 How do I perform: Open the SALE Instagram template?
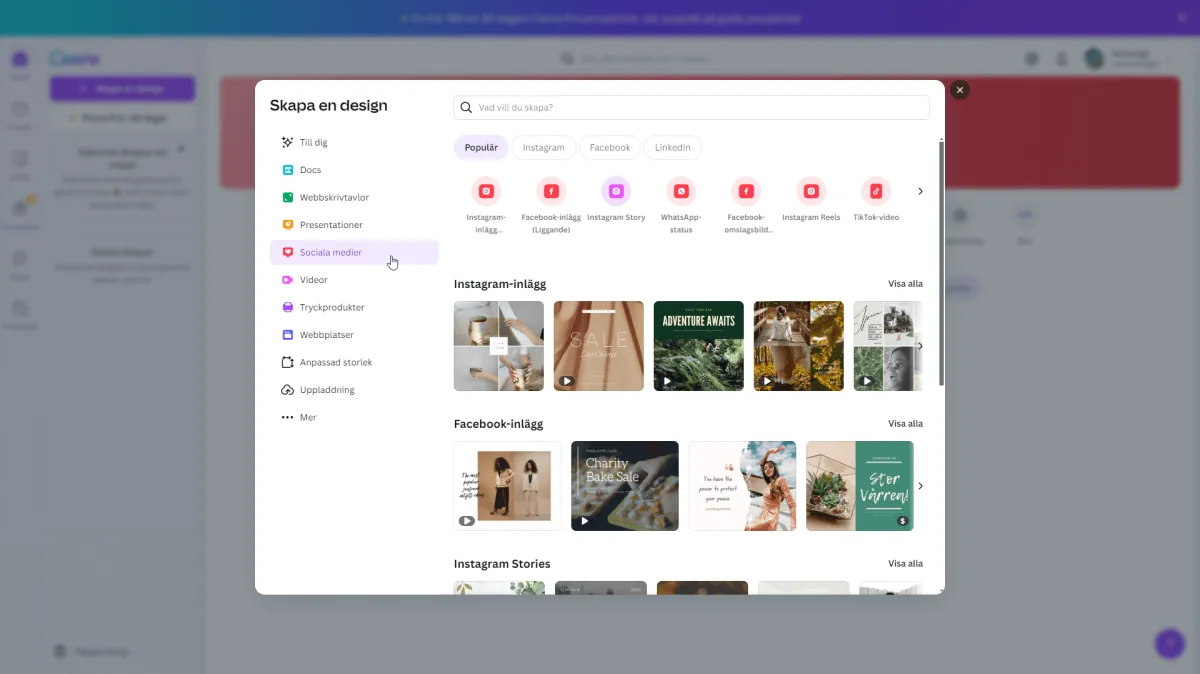(x=599, y=346)
